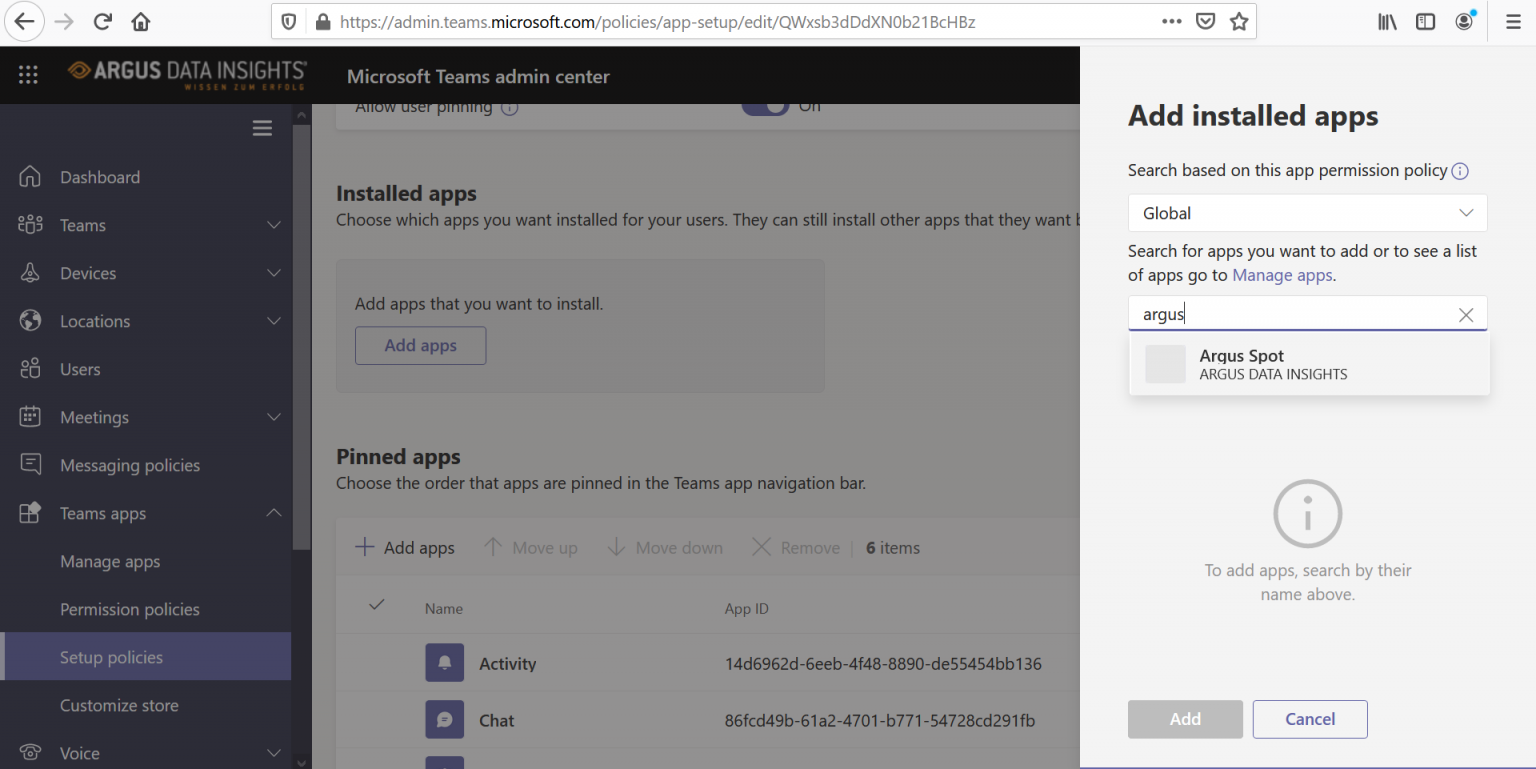The height and width of the screenshot is (769, 1536).
Task: Click the Firefox bookmark star icon
Action: pyautogui.click(x=1239, y=21)
